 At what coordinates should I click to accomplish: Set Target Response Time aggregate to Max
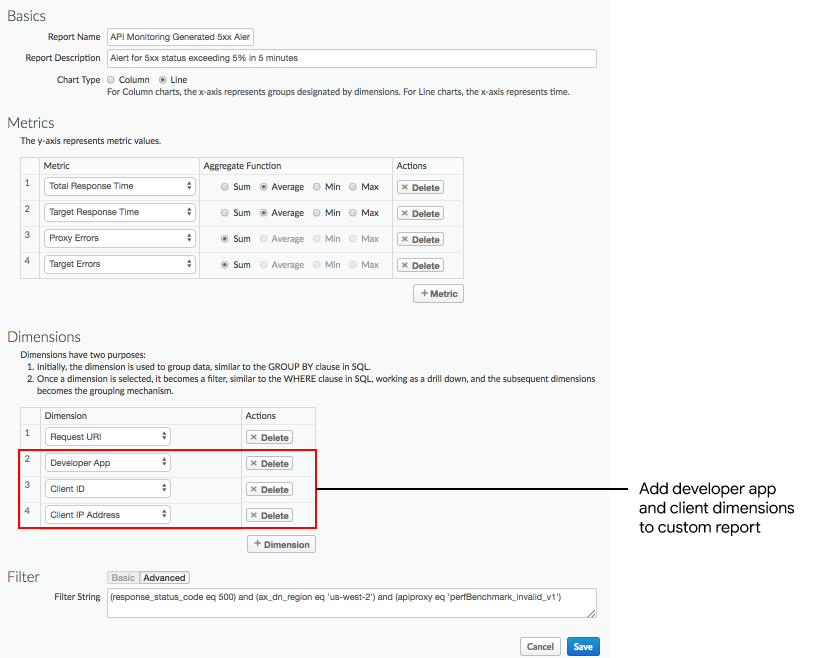[353, 213]
